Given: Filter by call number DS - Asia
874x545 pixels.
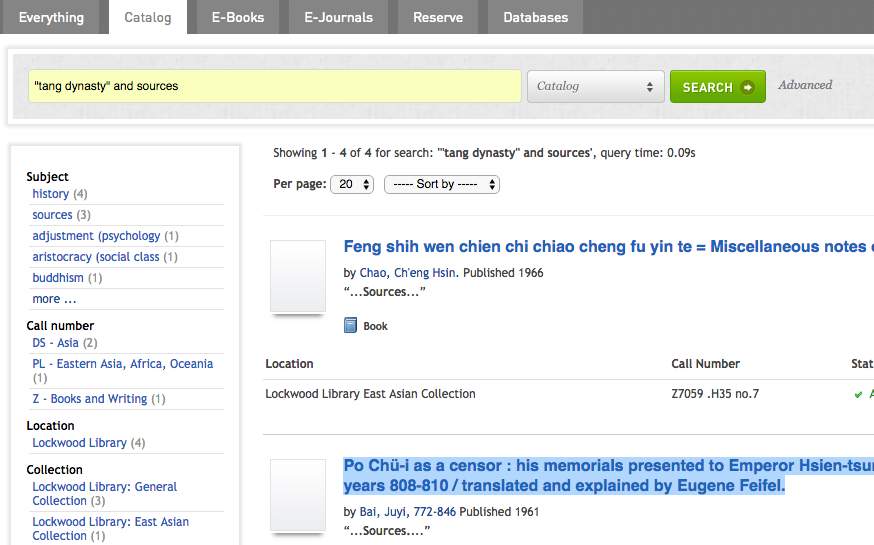Looking at the screenshot, I should 55,343.
